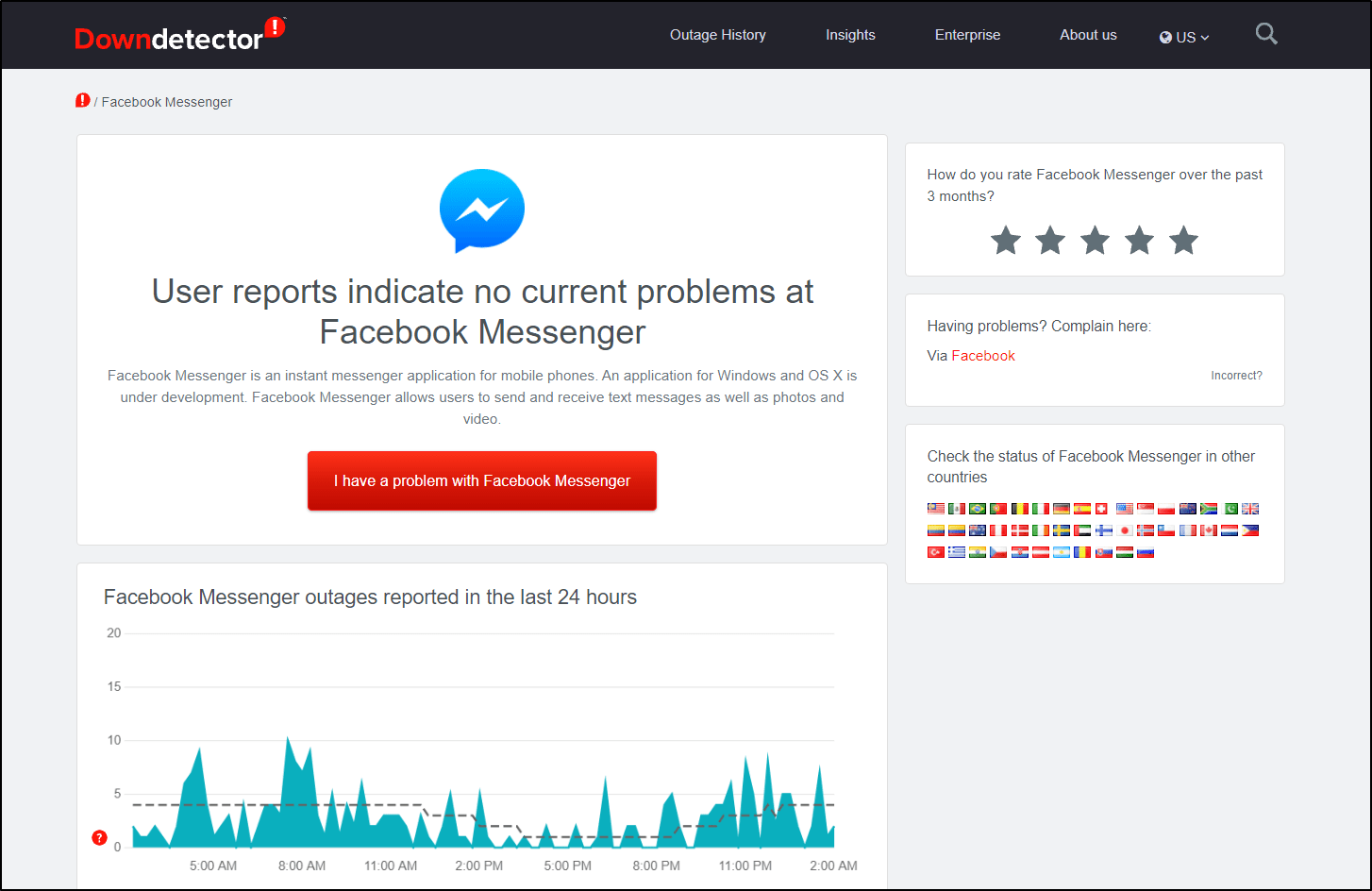Click the blue Messenger logo
Image resolution: width=1372 pixels, height=891 pixels.
482,210
